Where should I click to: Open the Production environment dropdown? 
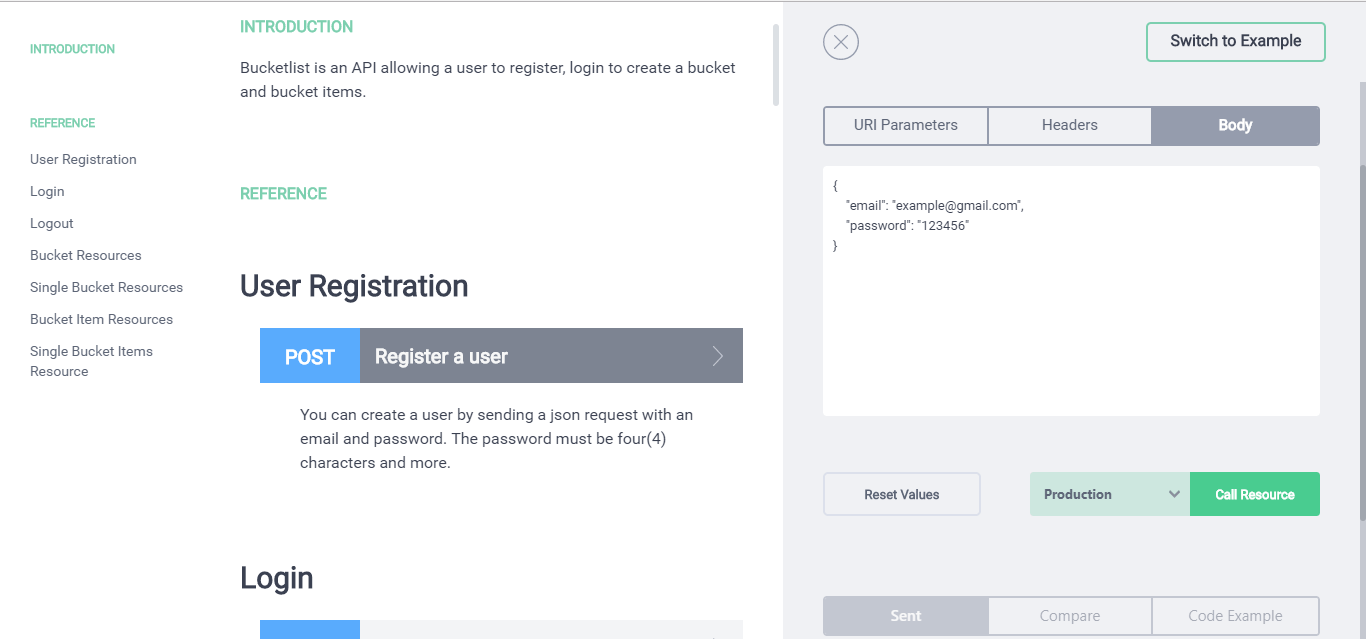(1108, 493)
